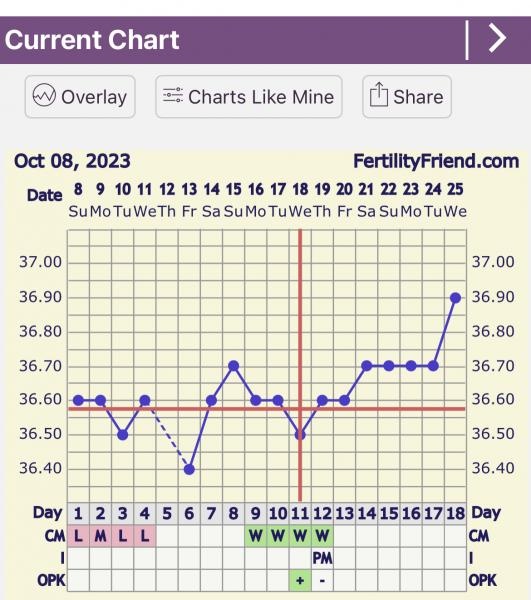The width and height of the screenshot is (531, 600).
Task: Click the M cervical mucus cell on day 2
Action: point(100,536)
